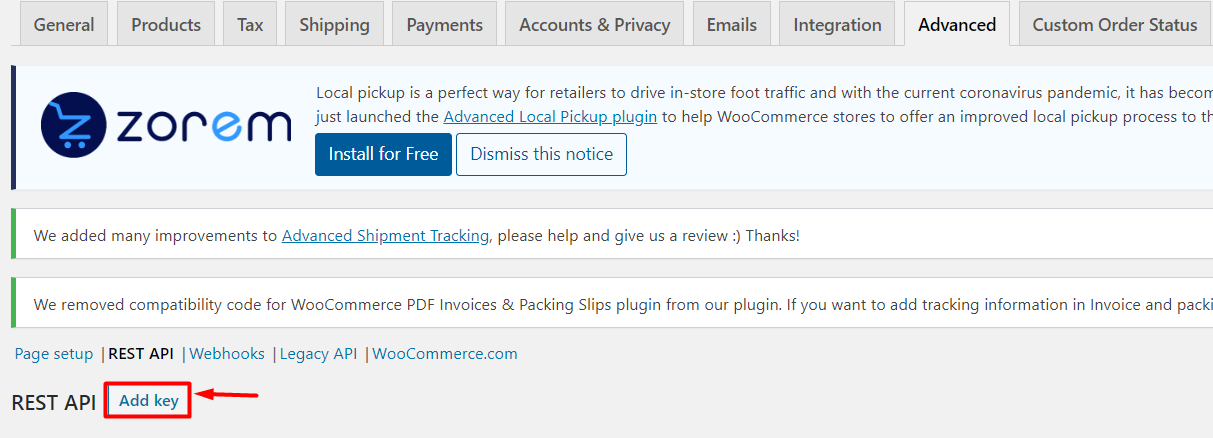Go to Page setup section
This screenshot has height=438, width=1213.
click(x=54, y=354)
